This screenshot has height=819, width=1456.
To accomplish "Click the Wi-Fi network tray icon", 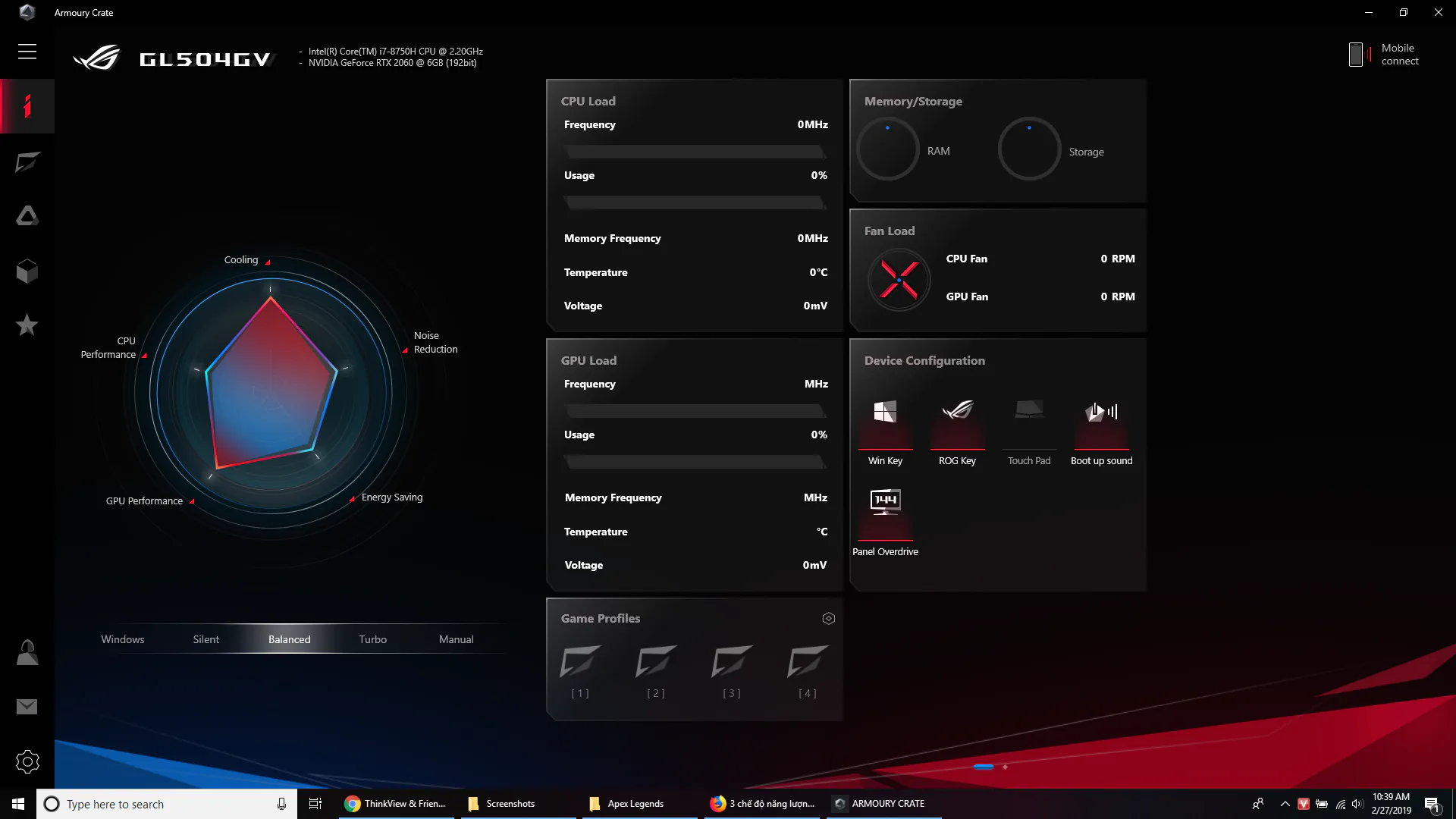I will tap(1340, 804).
